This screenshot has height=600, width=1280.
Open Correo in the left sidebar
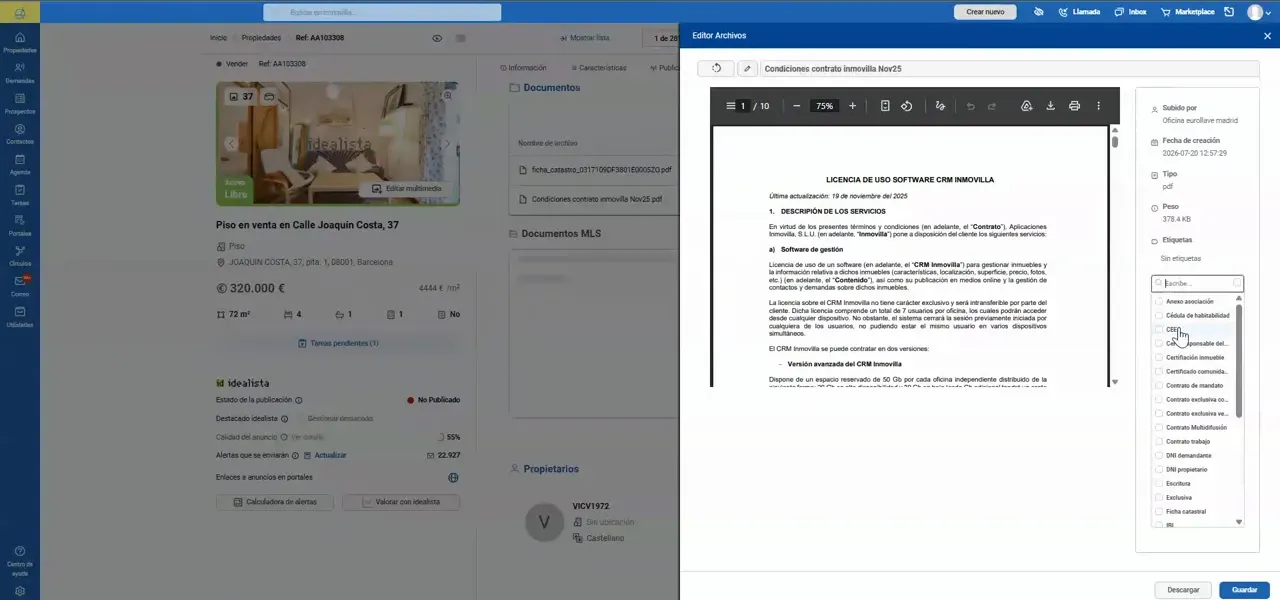[20, 287]
